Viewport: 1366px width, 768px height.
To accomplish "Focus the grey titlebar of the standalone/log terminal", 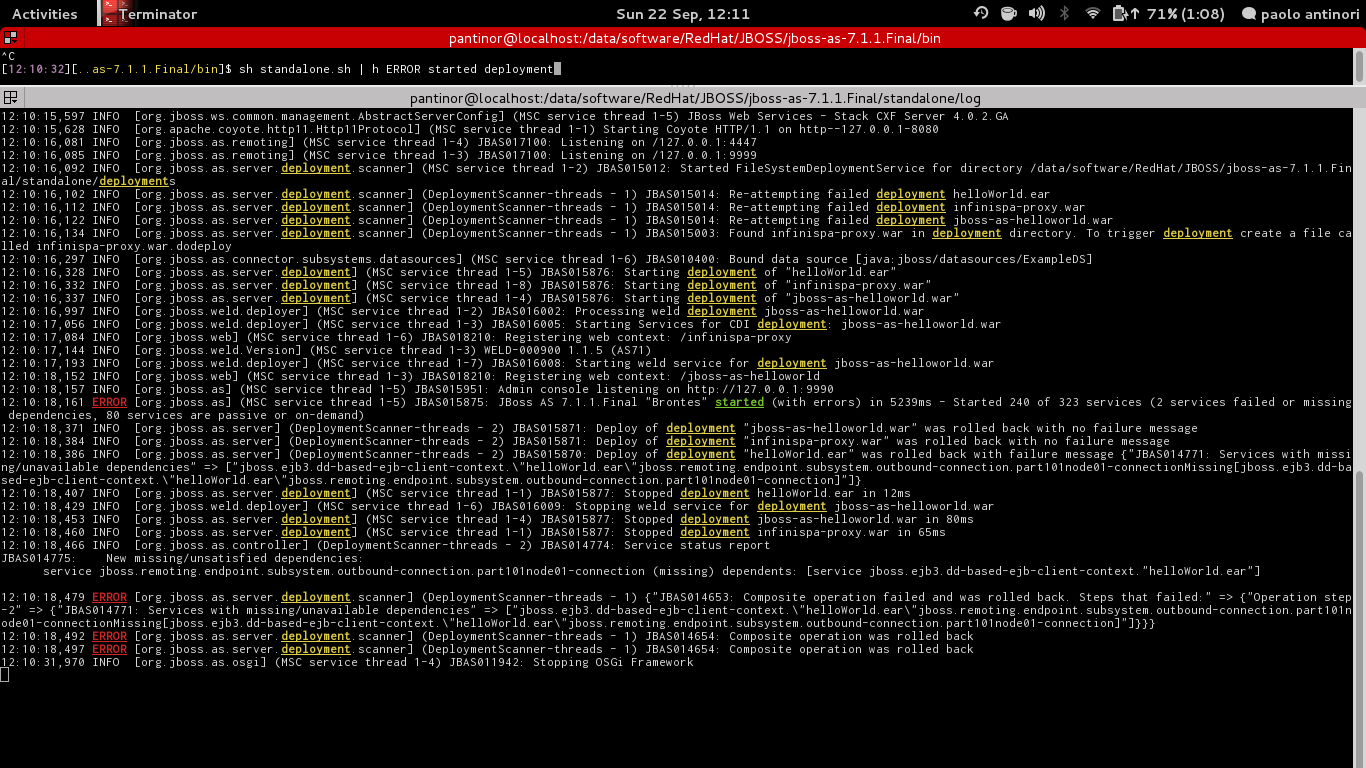I will (695, 98).
